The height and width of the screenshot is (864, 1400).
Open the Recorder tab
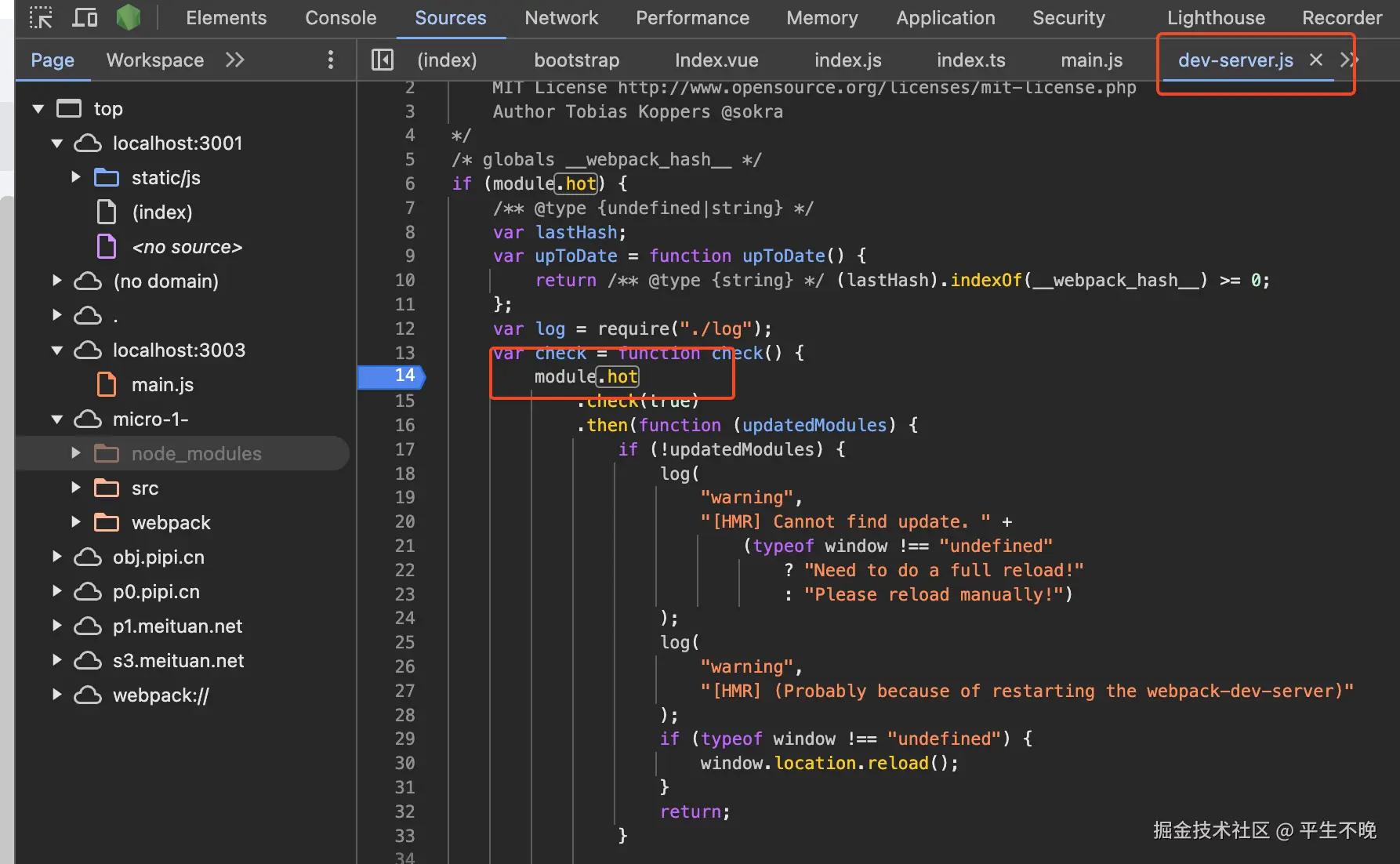tap(1343, 17)
